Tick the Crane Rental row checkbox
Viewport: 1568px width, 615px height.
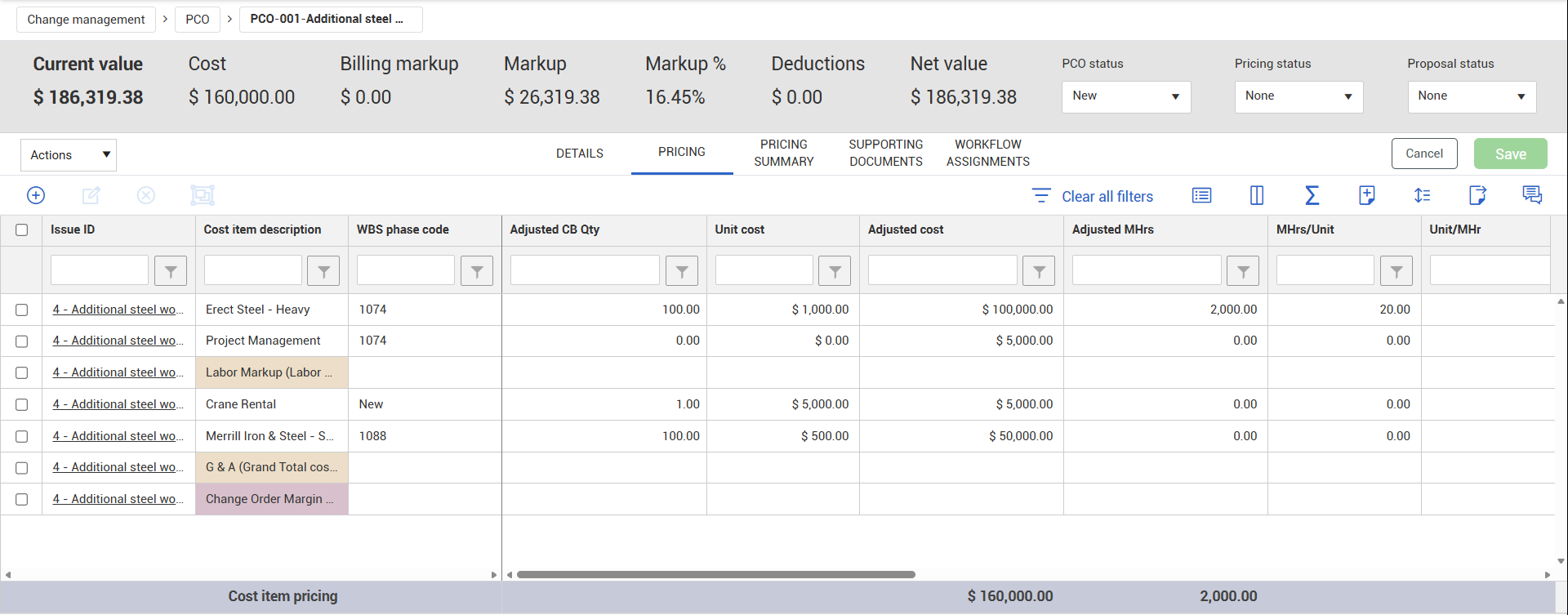[22, 405]
